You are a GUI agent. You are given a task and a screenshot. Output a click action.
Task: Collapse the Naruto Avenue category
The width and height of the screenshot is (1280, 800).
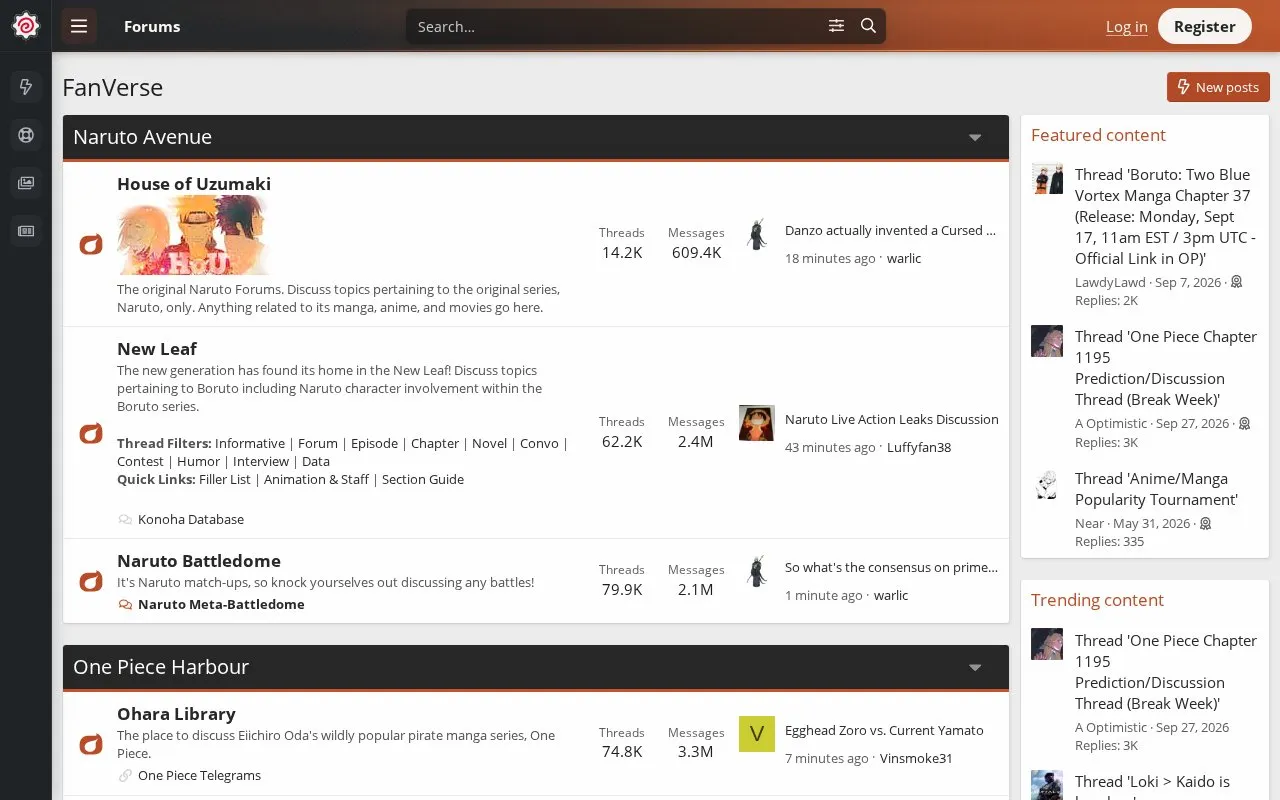click(x=975, y=138)
